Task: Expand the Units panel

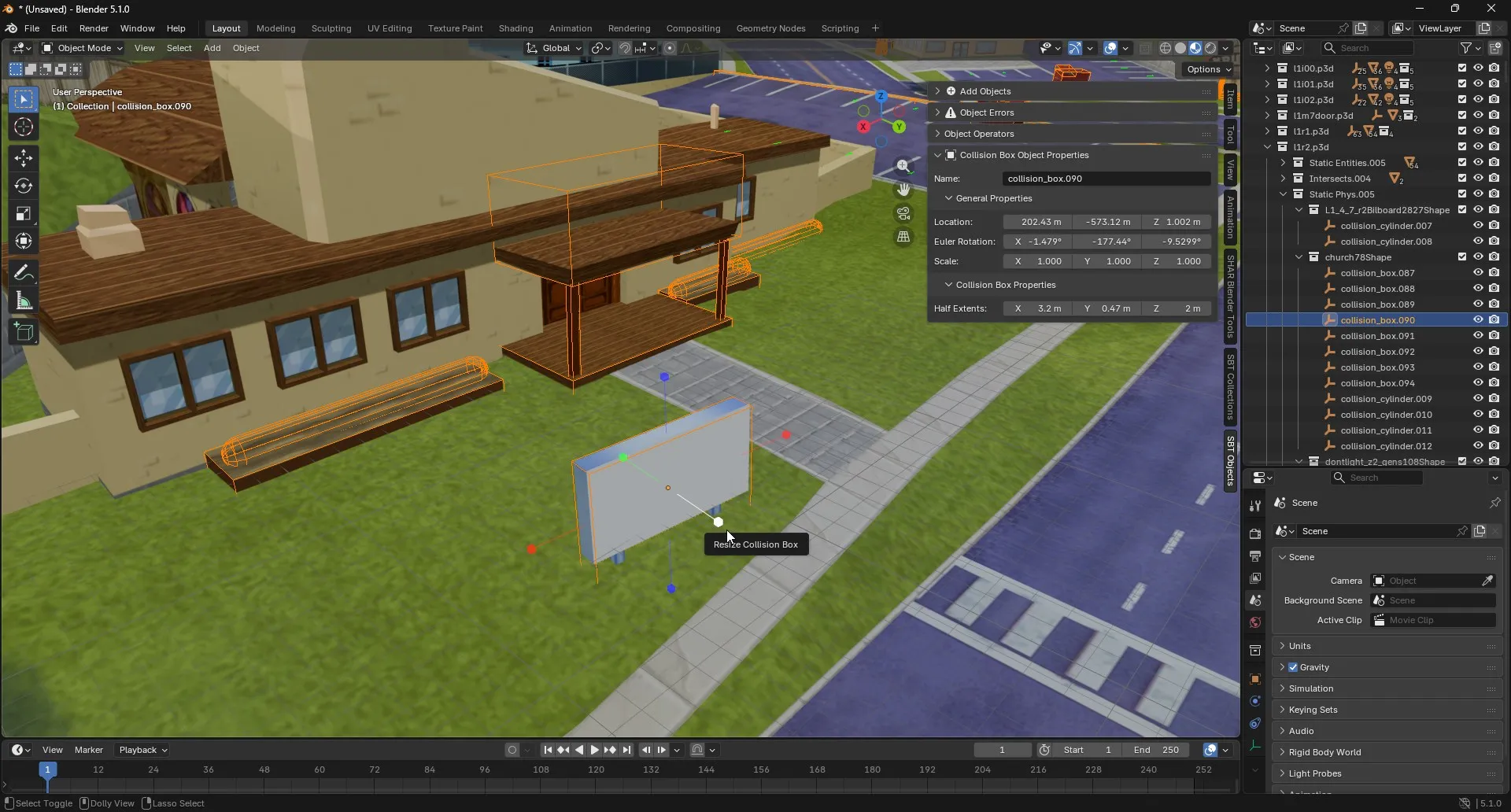Action: [1387, 646]
